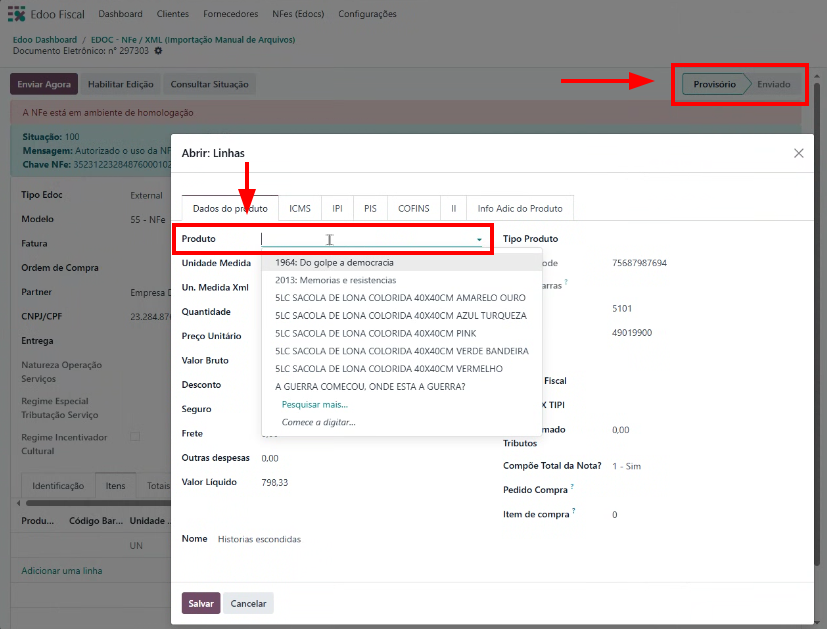The image size is (827, 629).
Task: Open the Configurações menu
Action: (x=367, y=14)
